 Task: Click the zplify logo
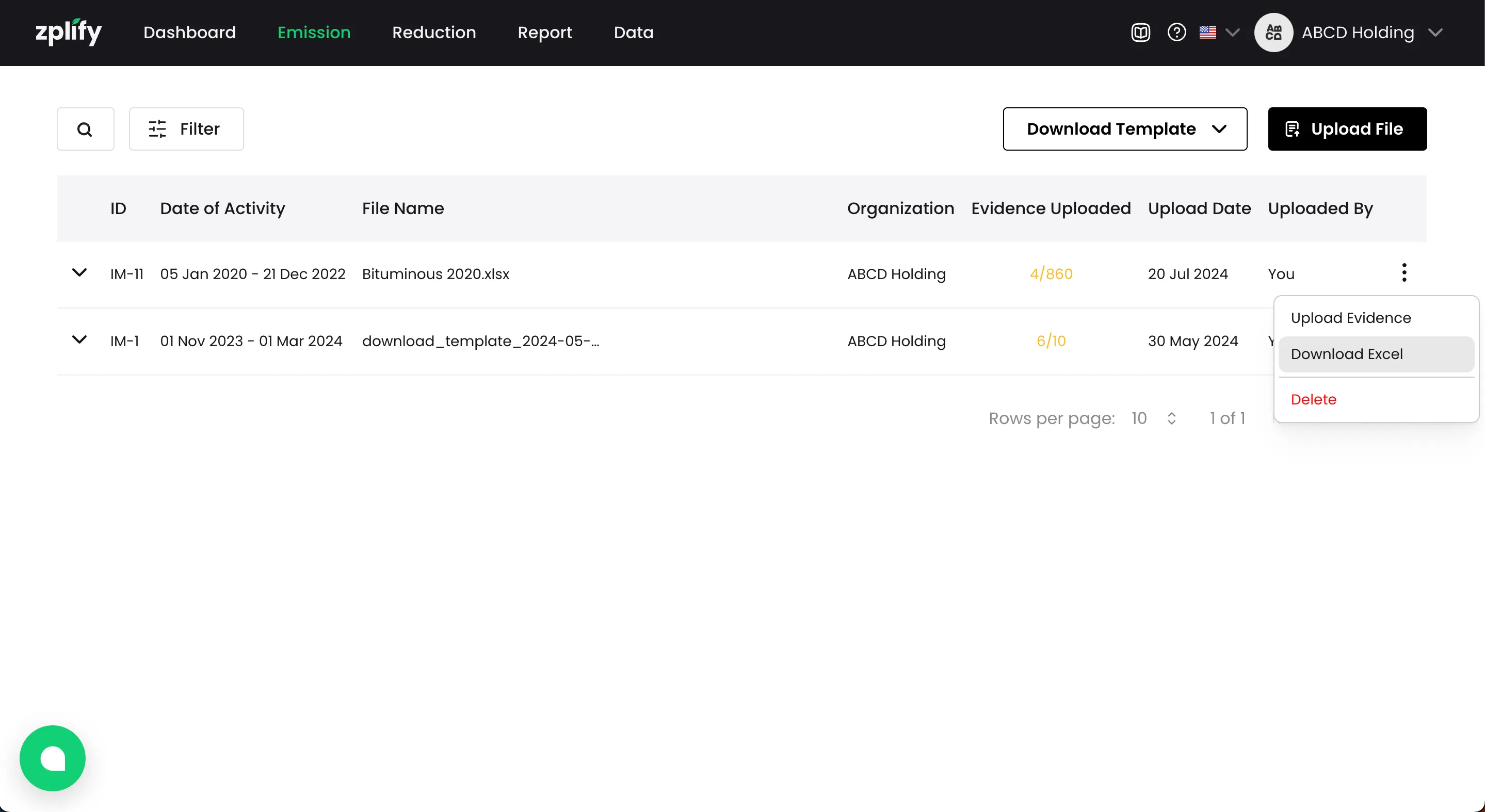click(69, 33)
